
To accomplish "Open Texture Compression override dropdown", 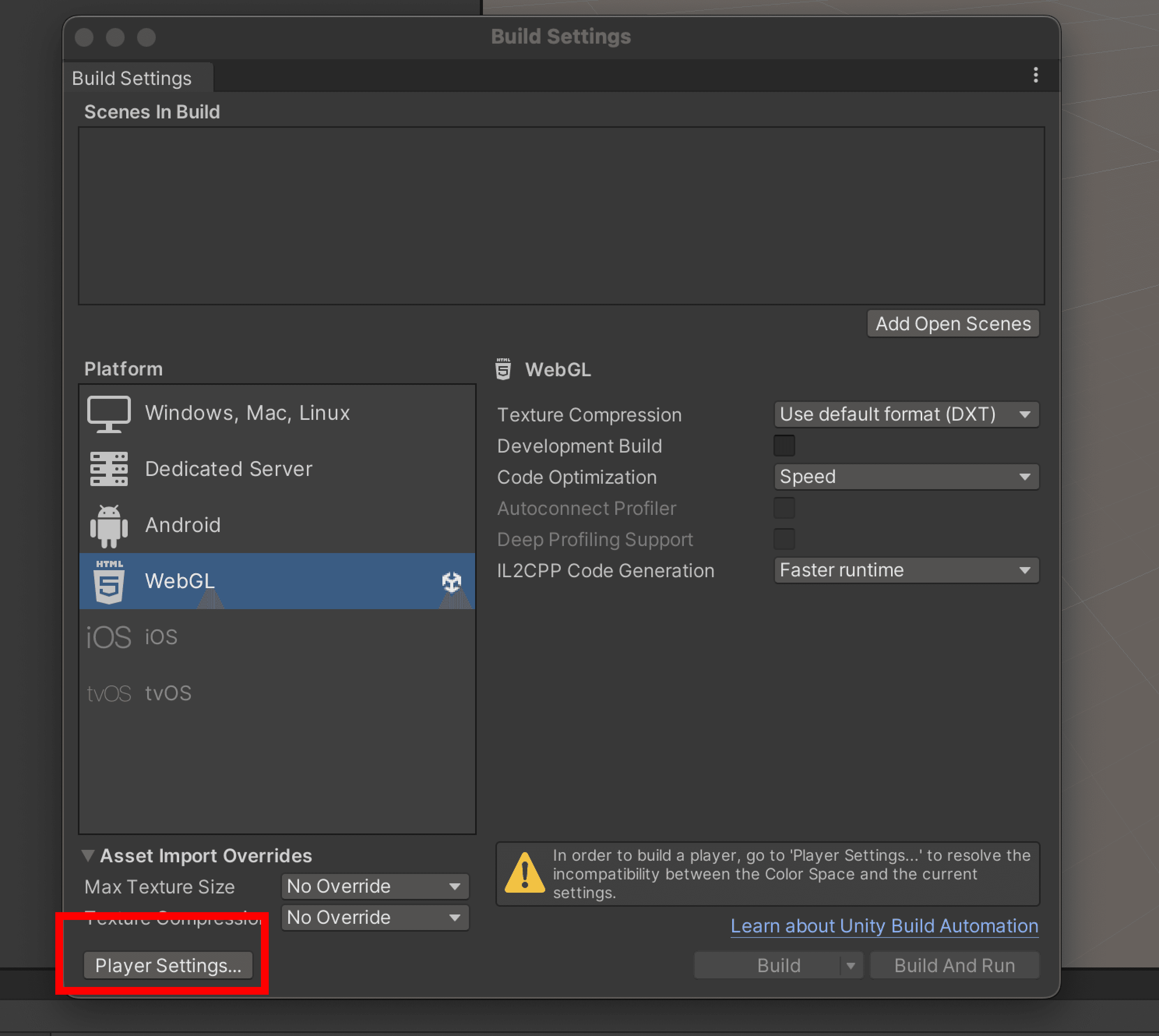I will pos(375,918).
